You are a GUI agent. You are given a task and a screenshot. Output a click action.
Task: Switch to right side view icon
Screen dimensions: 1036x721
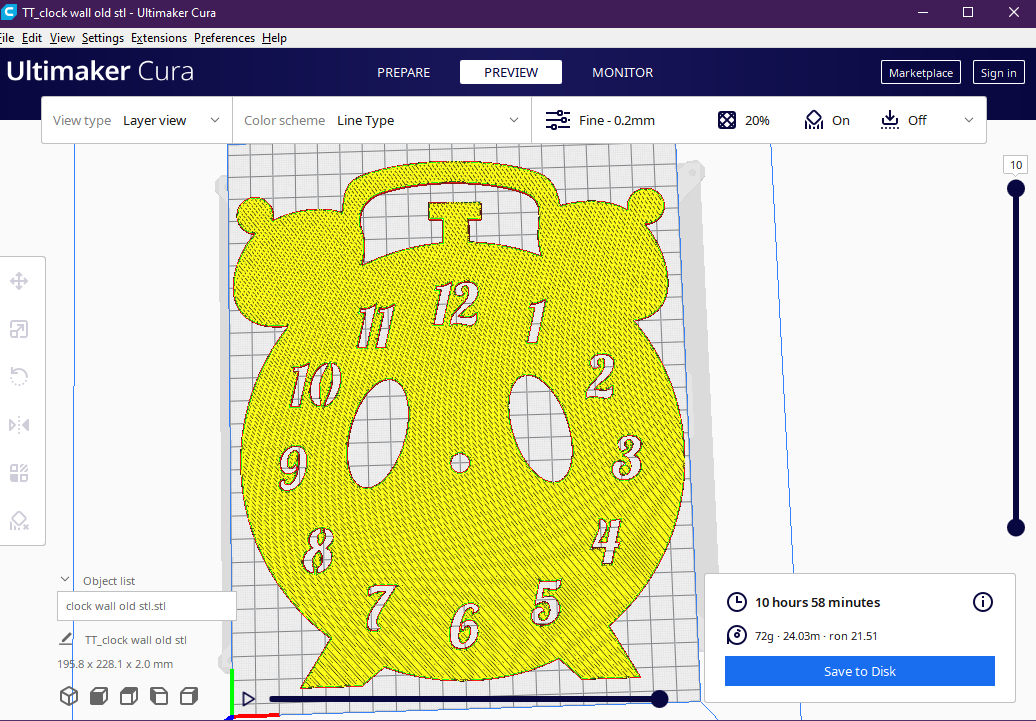pyautogui.click(x=189, y=696)
